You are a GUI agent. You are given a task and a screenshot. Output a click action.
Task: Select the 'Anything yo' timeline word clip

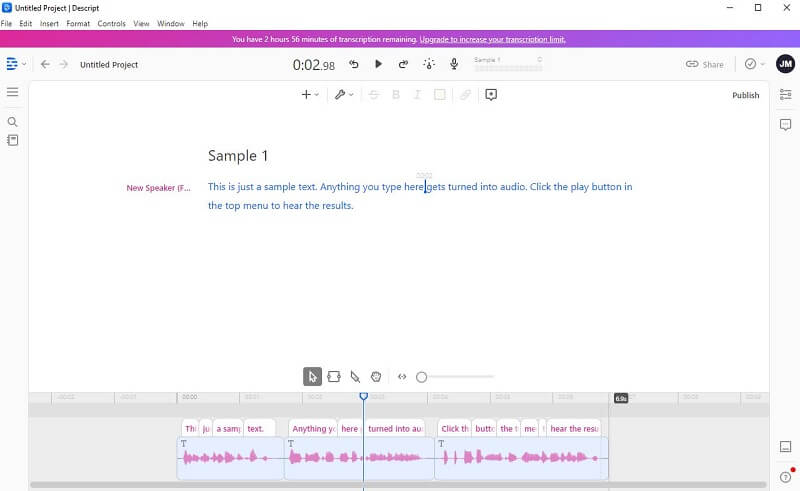click(313, 429)
